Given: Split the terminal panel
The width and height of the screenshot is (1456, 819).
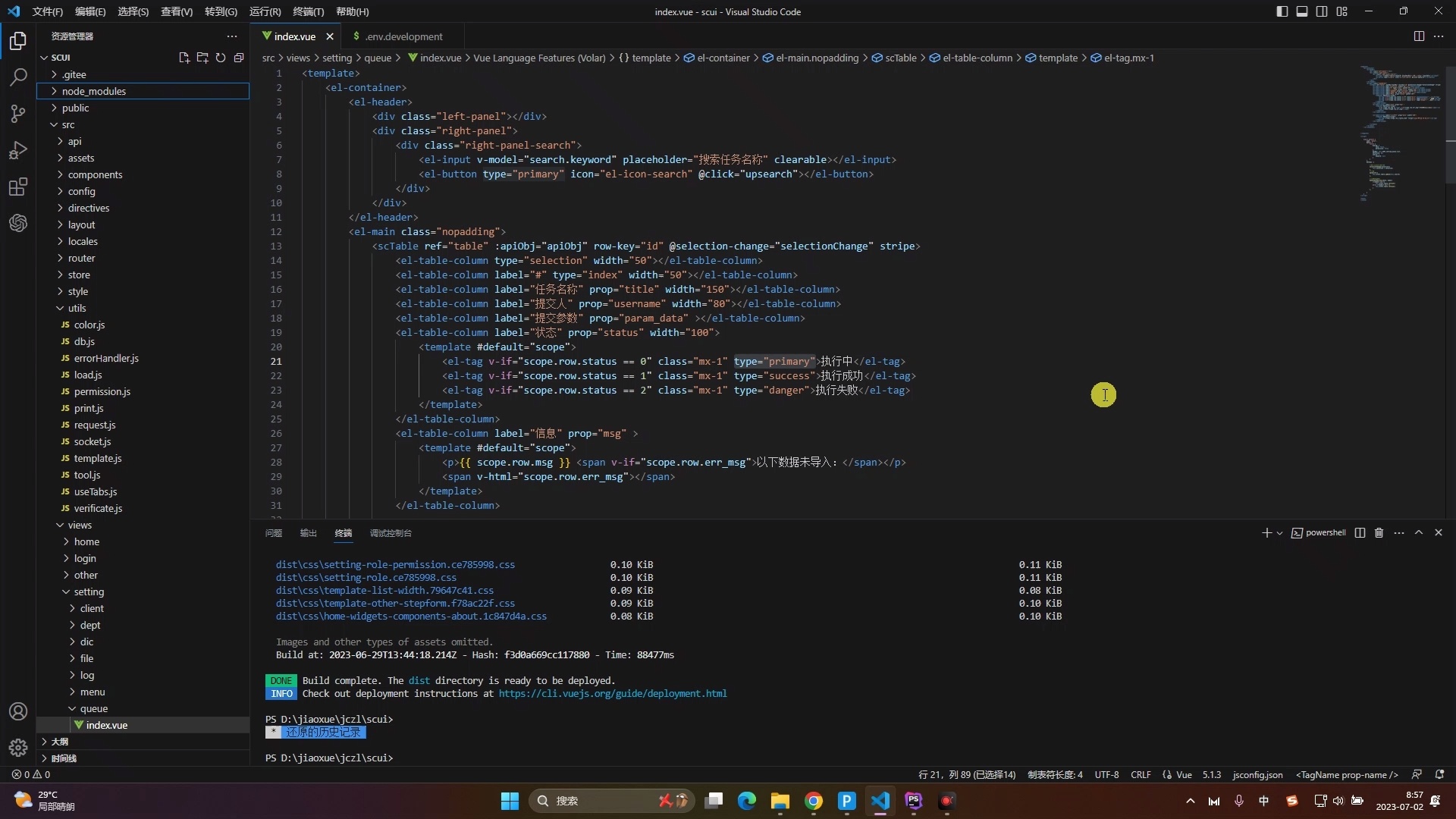Looking at the screenshot, I should pyautogui.click(x=1360, y=533).
